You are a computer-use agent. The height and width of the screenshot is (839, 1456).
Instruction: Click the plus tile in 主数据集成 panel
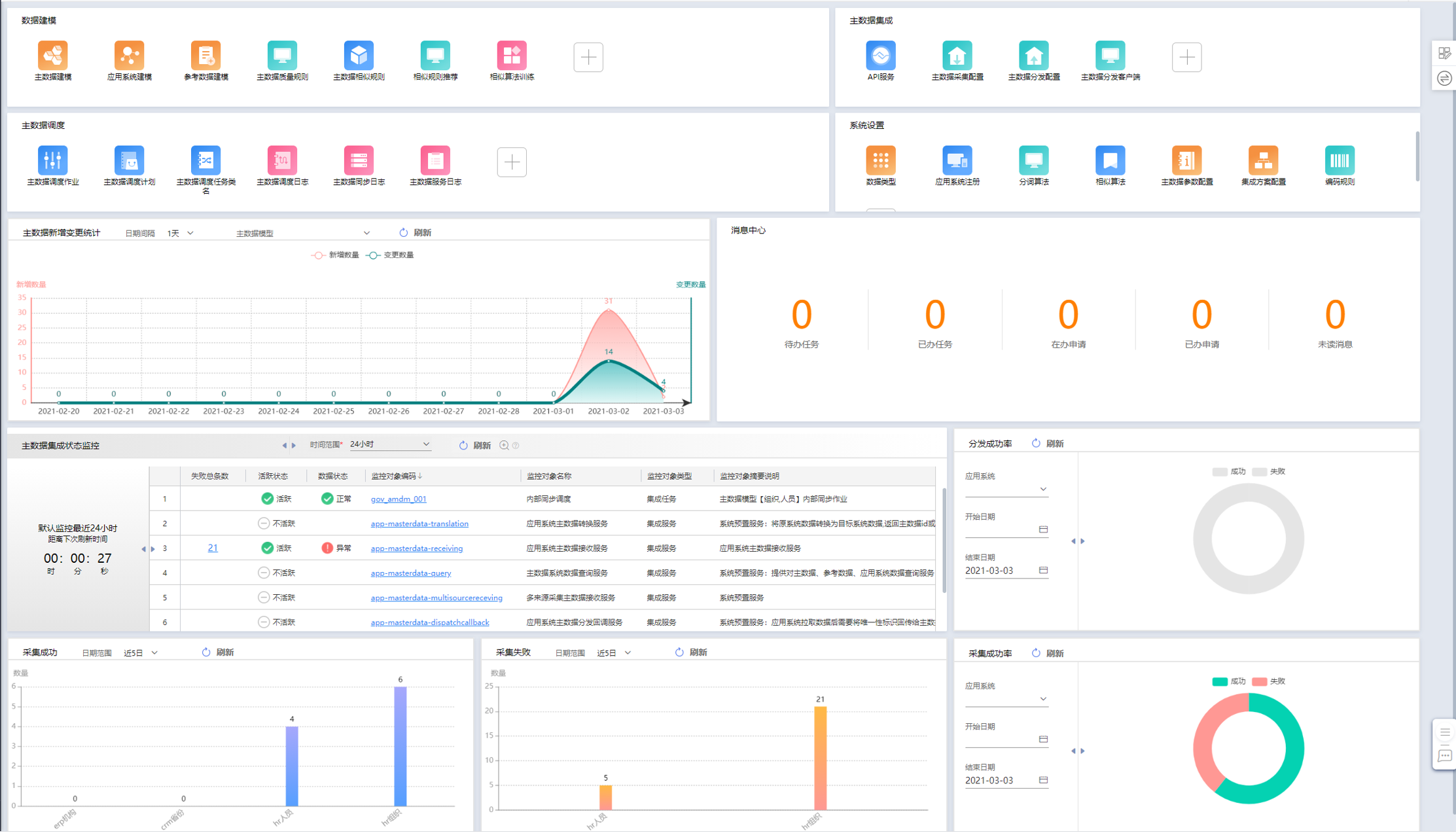(1186, 58)
